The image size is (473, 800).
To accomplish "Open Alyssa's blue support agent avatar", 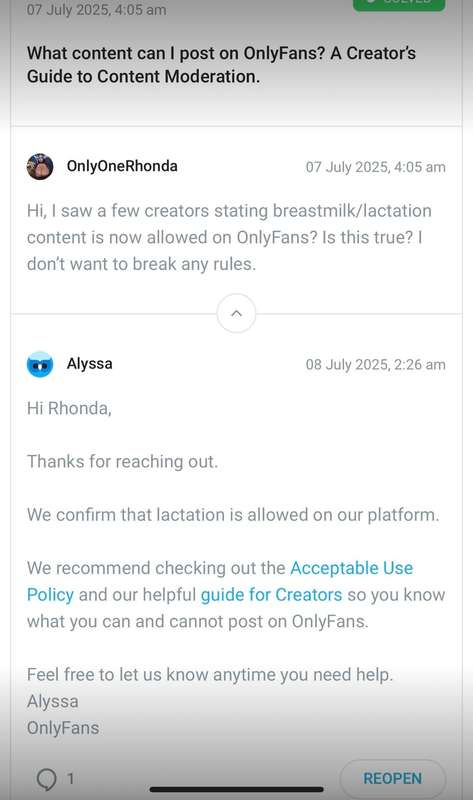I will point(40,364).
